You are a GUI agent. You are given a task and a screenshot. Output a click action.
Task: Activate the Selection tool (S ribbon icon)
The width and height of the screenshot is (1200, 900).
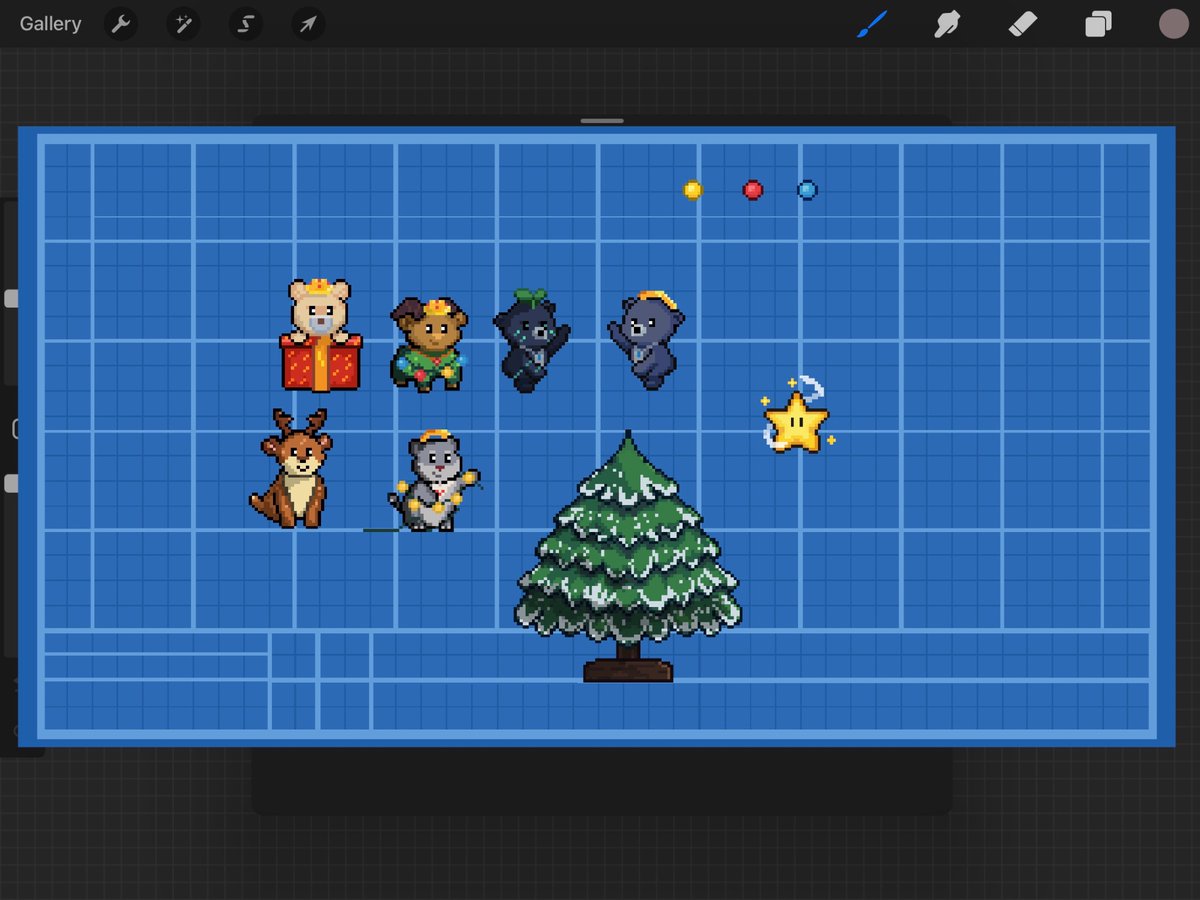(x=245, y=24)
